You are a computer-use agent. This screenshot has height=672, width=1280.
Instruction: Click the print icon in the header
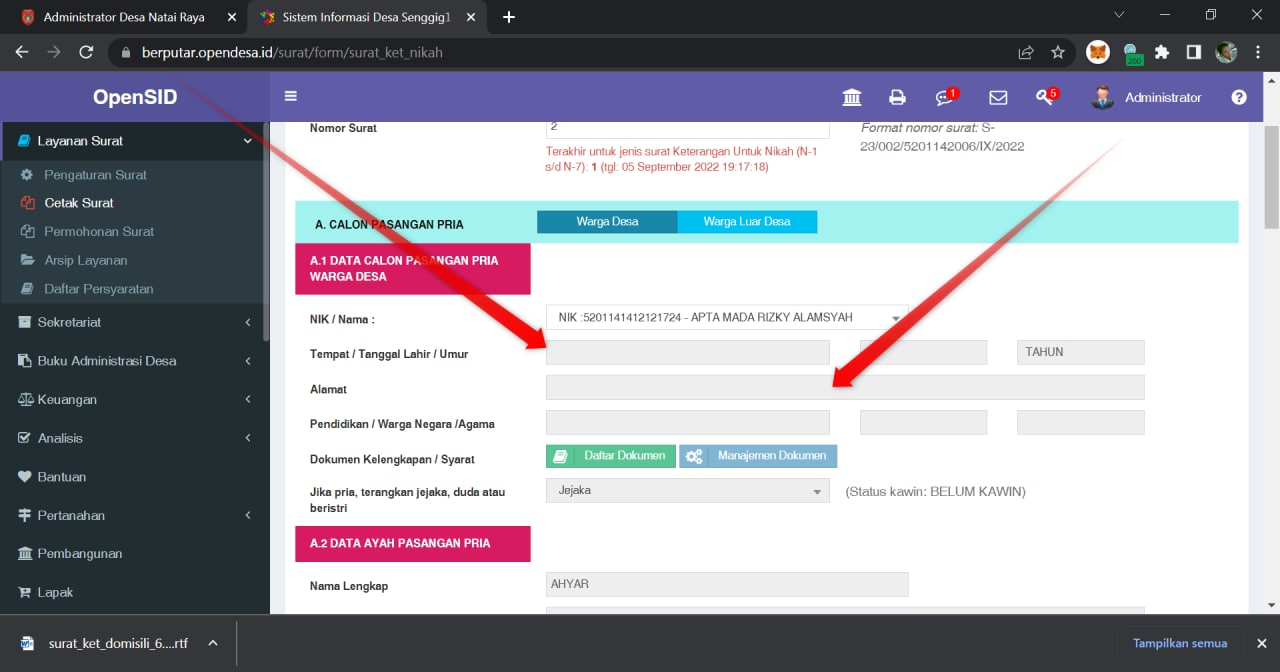click(897, 97)
